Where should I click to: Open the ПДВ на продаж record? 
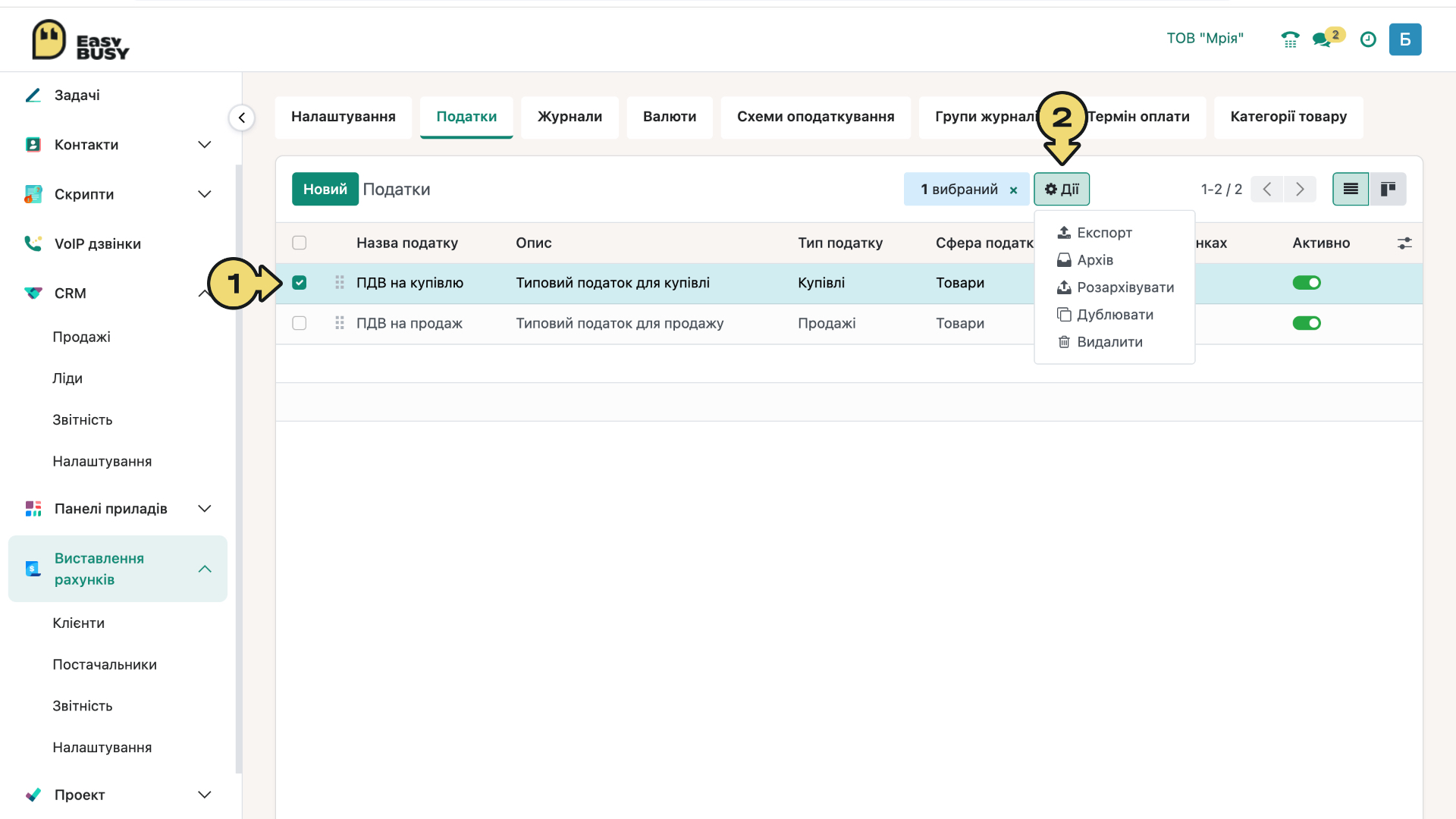coord(409,323)
